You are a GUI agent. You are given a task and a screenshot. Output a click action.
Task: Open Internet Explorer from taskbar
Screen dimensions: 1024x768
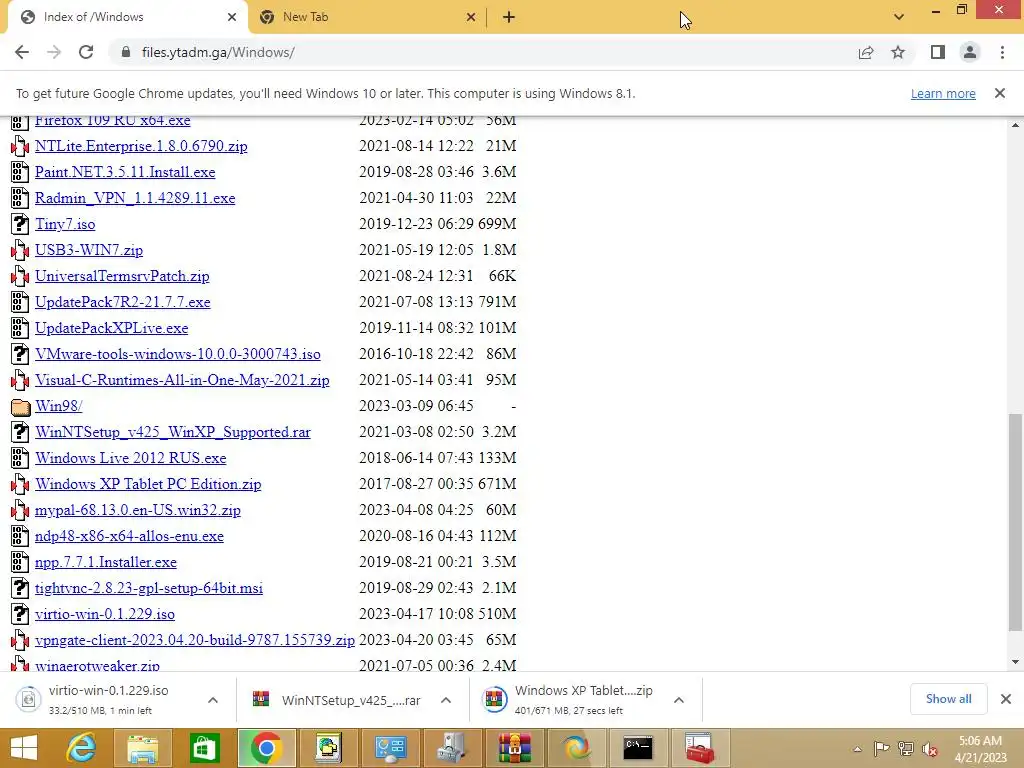pos(81,748)
